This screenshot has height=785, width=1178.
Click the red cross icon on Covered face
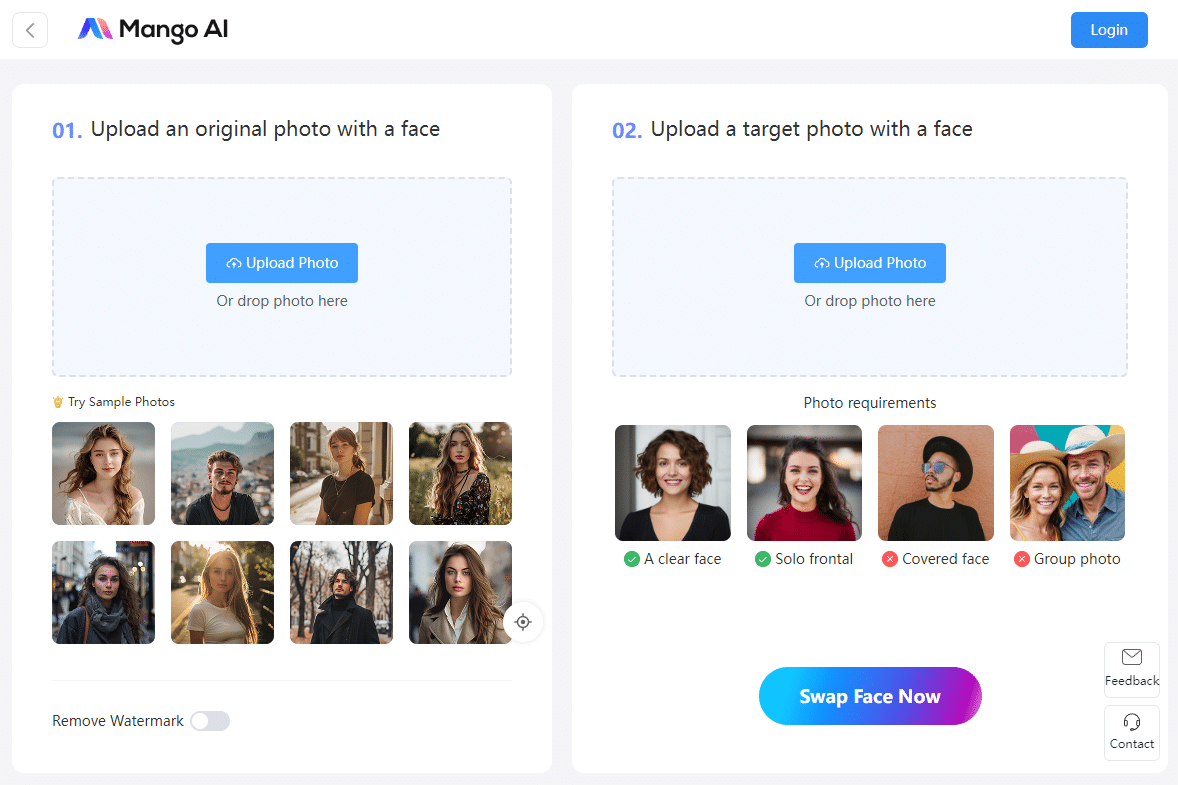click(x=889, y=559)
